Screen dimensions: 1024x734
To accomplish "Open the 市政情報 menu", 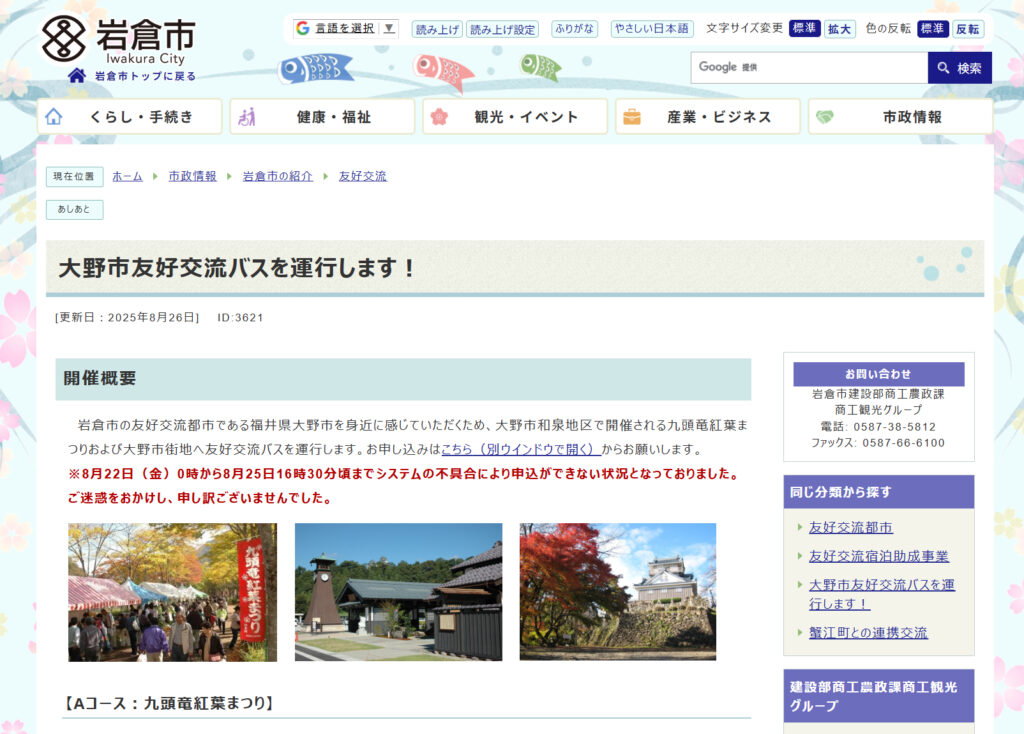I will click(x=901, y=117).
